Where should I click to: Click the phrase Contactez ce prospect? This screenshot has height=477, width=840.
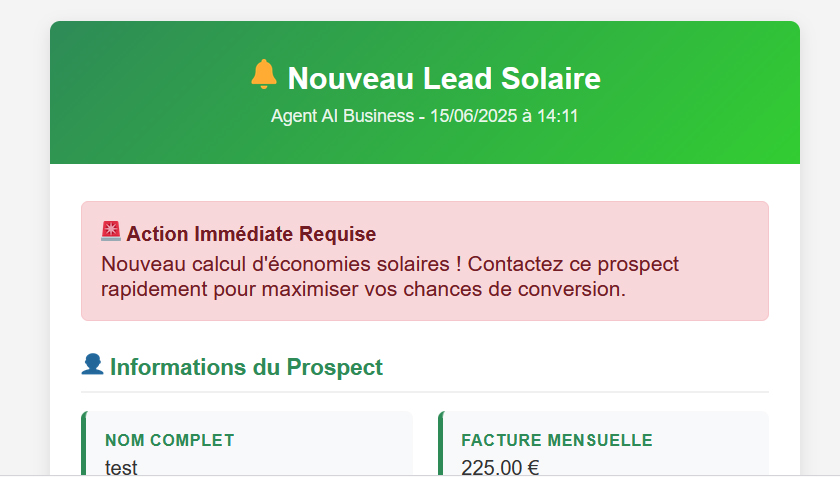coord(573,264)
